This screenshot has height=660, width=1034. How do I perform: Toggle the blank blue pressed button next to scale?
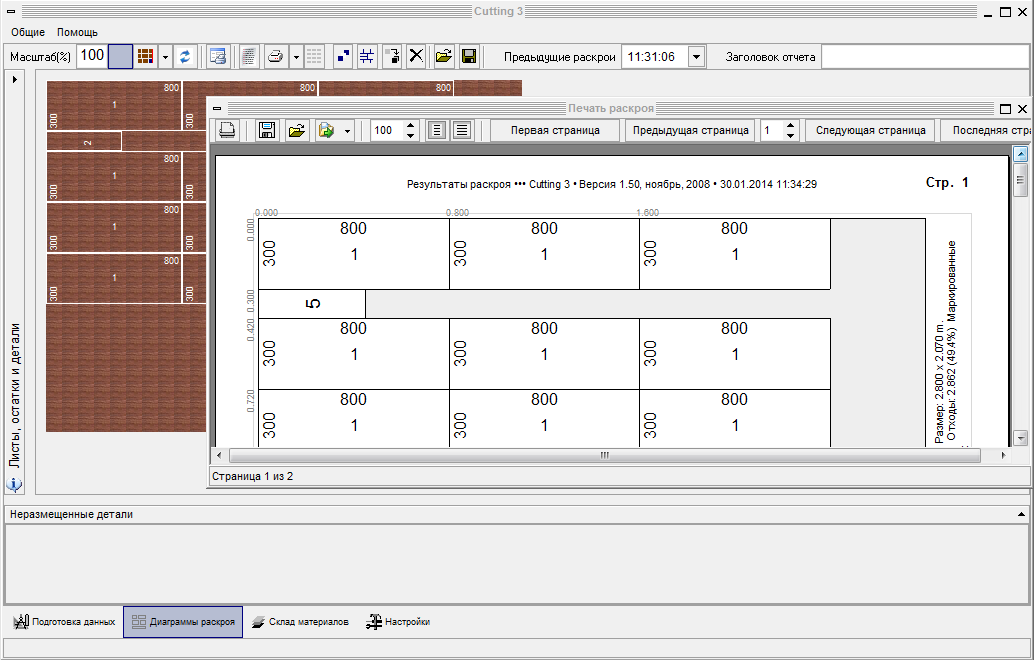(120, 57)
